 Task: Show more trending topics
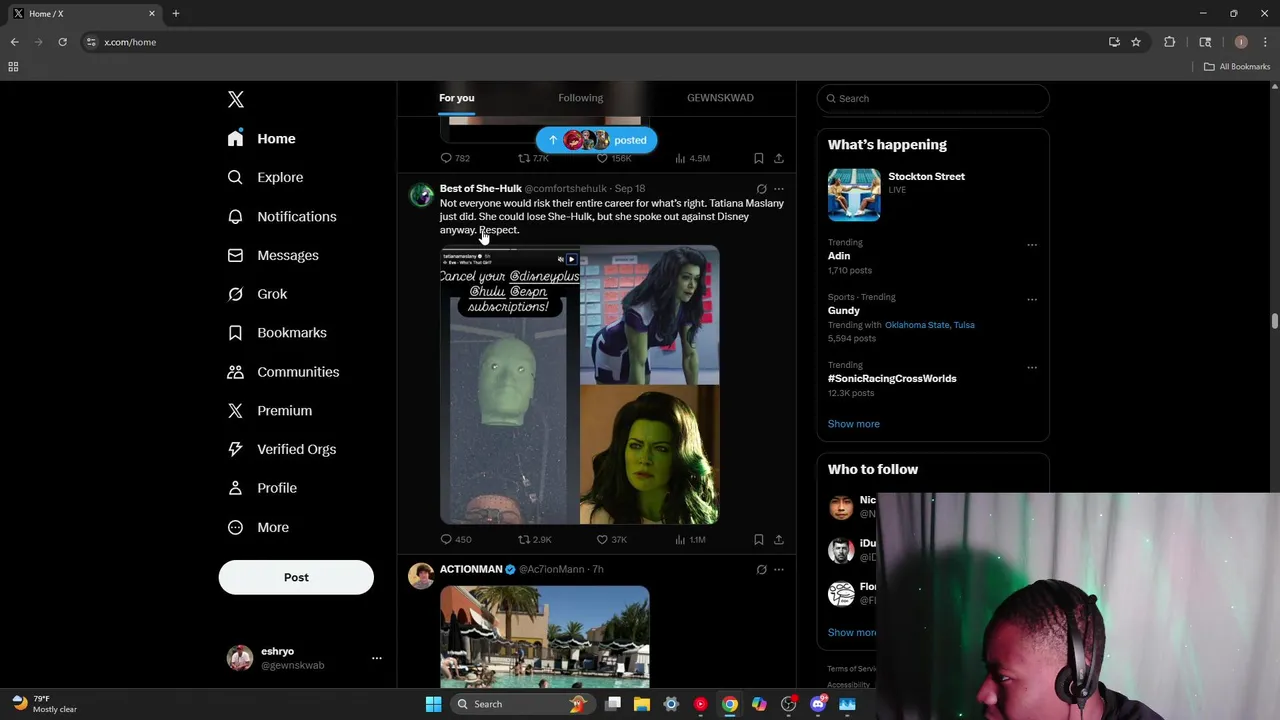[x=854, y=424]
